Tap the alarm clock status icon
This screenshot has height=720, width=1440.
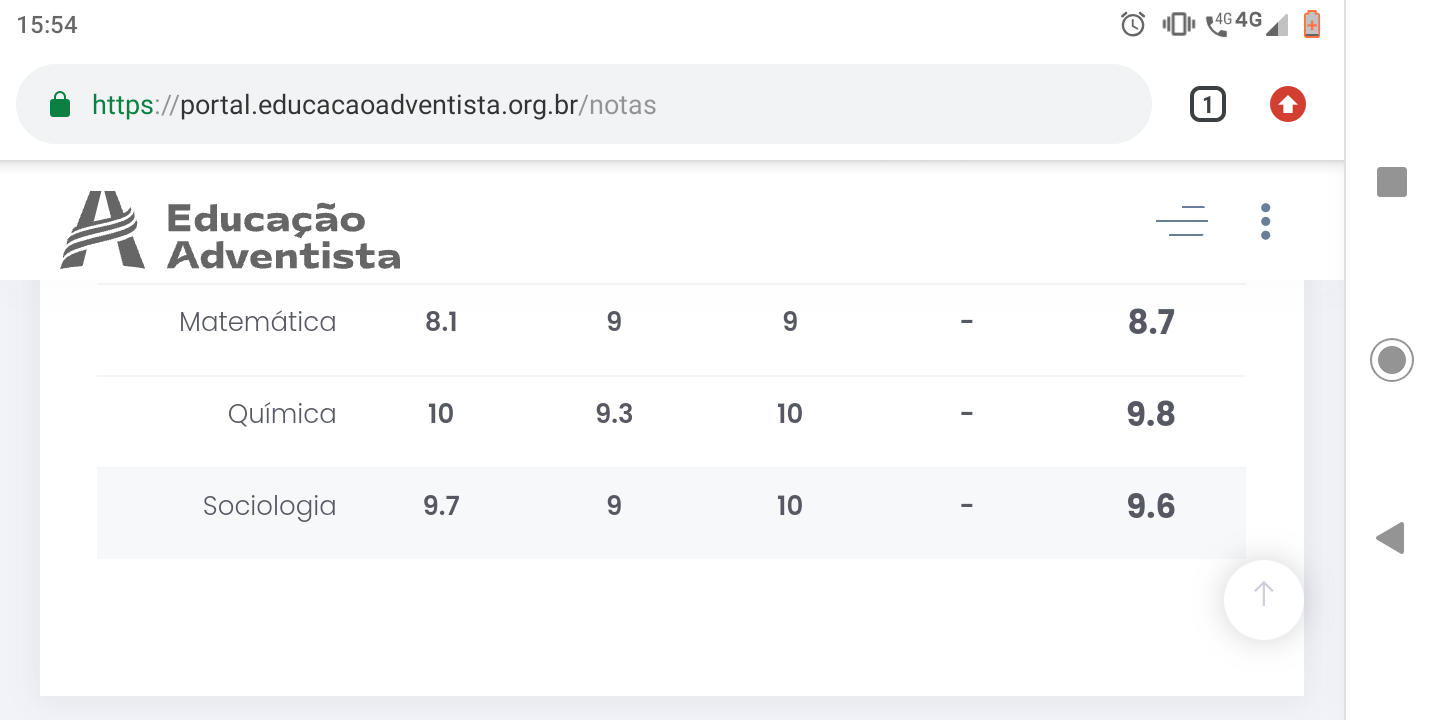(x=1133, y=24)
